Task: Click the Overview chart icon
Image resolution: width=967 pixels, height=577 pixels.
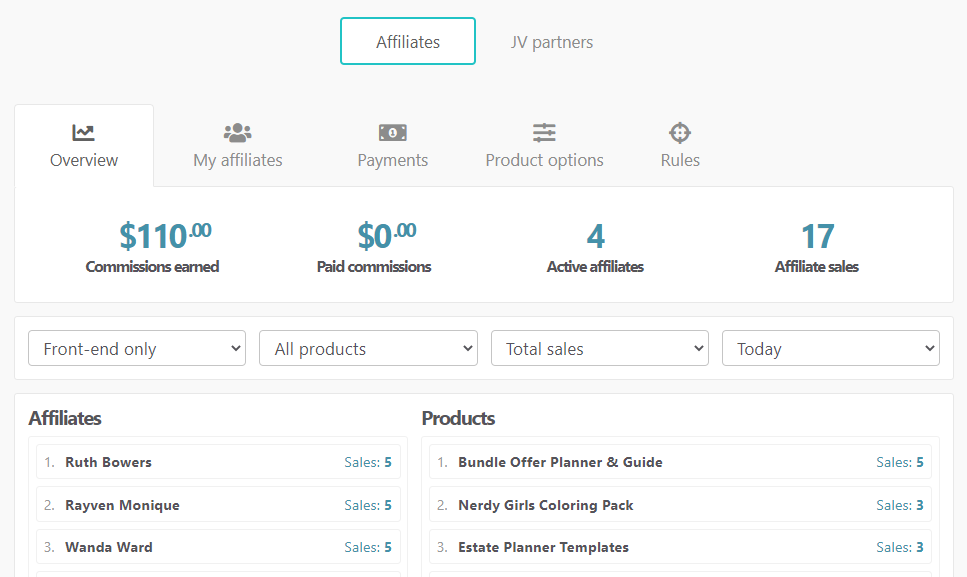Action: tap(83, 133)
